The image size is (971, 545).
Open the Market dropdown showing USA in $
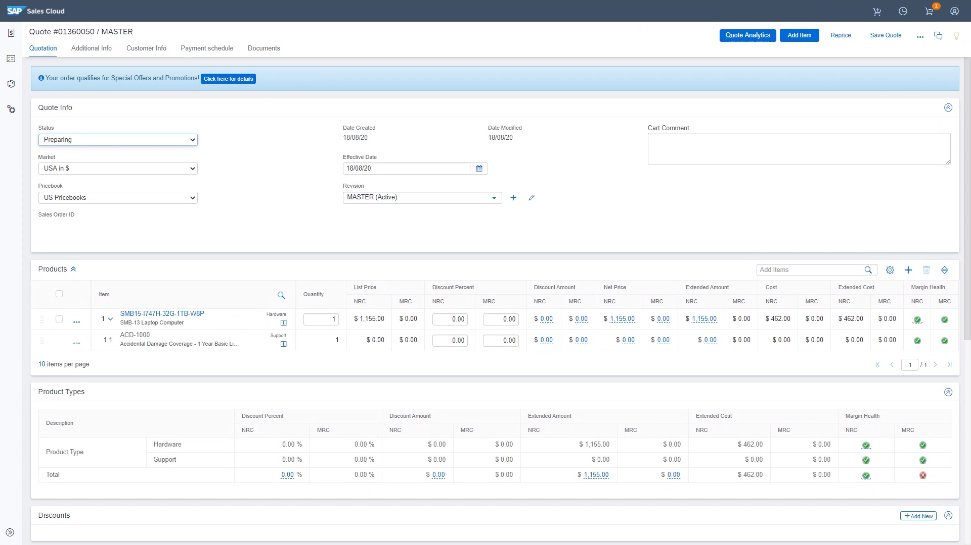coord(118,169)
